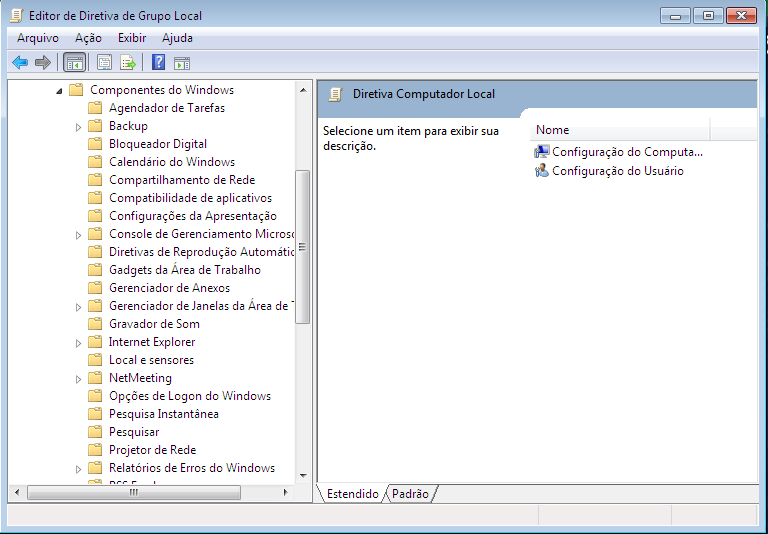Screen dimensions: 768x534
Task: Click the Componentes do Windows folder icon
Action: pyautogui.click(x=76, y=90)
